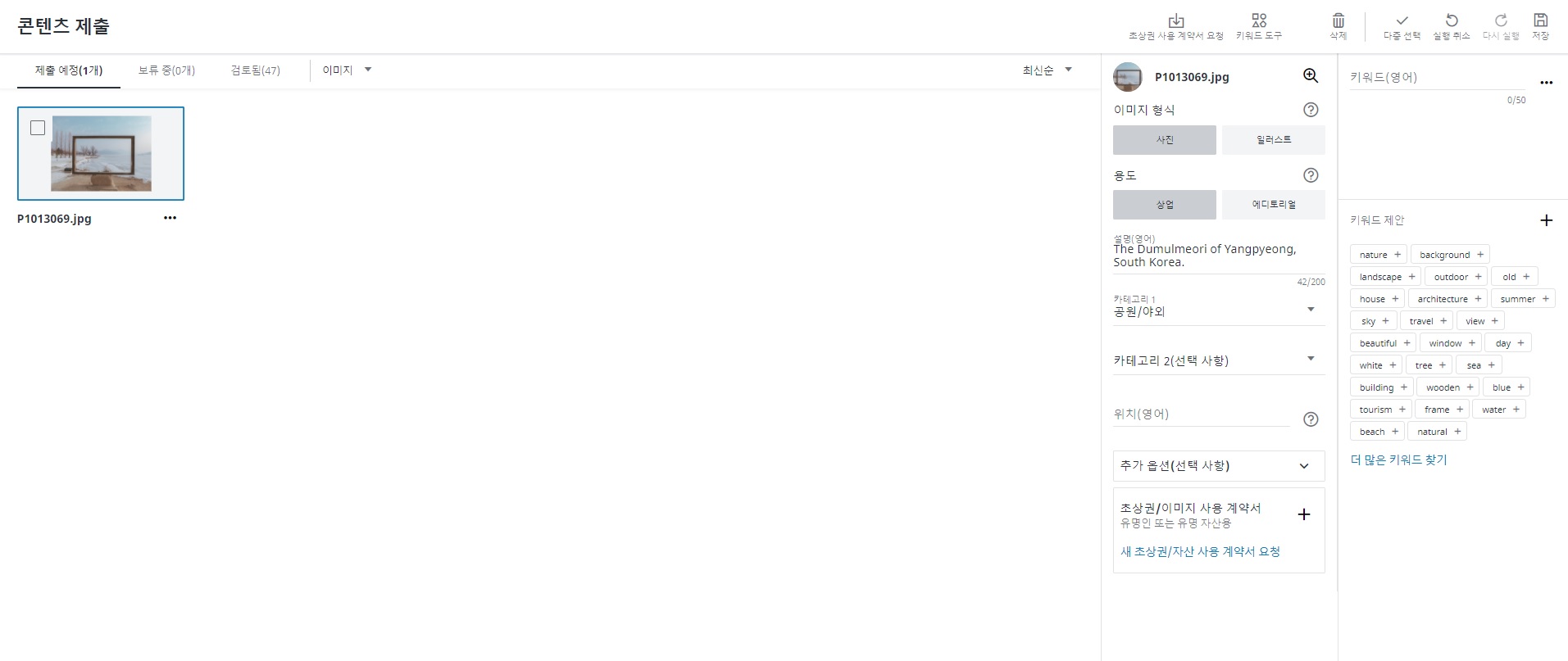1568x661 pixels.
Task: Open help for usage section
Action: pyautogui.click(x=1311, y=175)
